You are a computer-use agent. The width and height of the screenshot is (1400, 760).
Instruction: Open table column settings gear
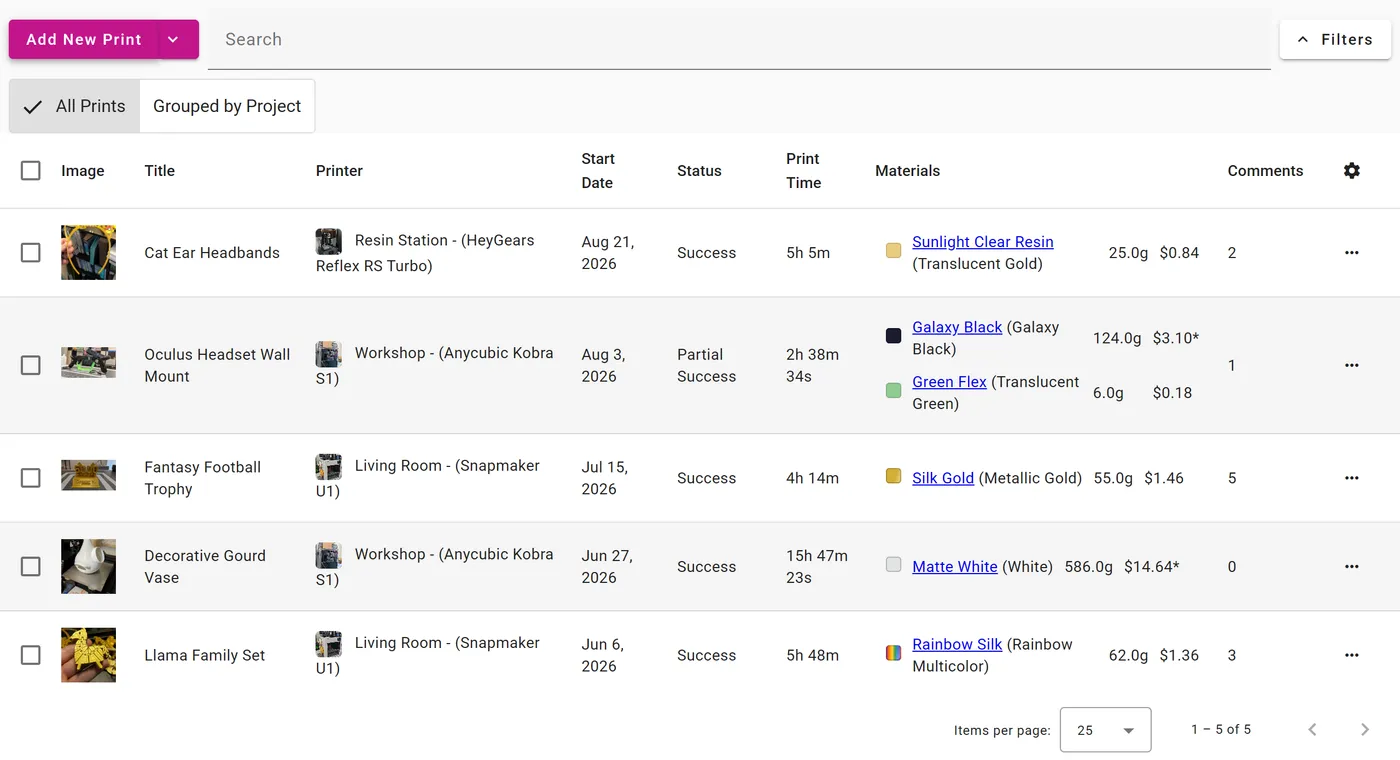click(x=1352, y=171)
